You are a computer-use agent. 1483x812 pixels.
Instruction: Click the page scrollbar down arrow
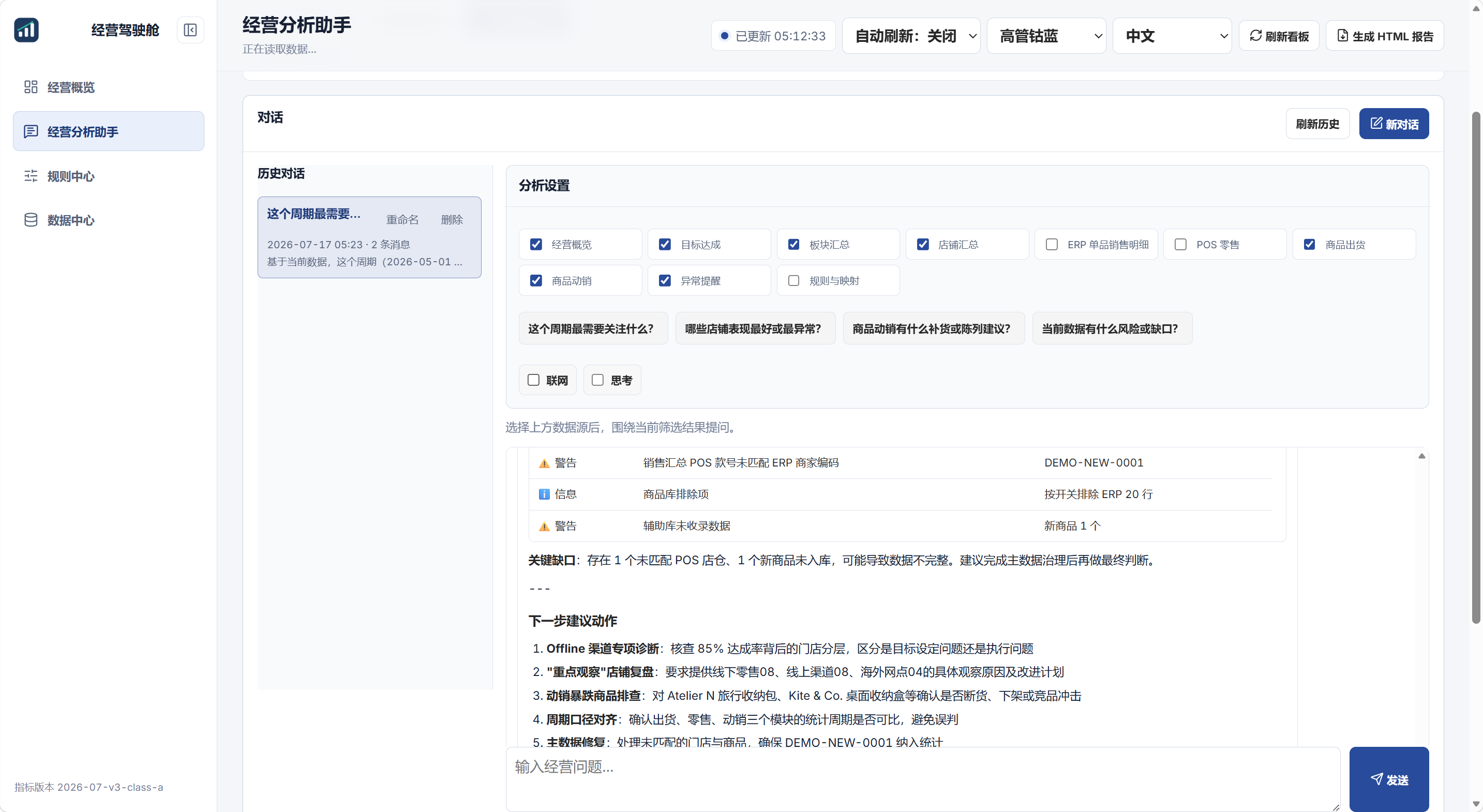click(x=1476, y=804)
